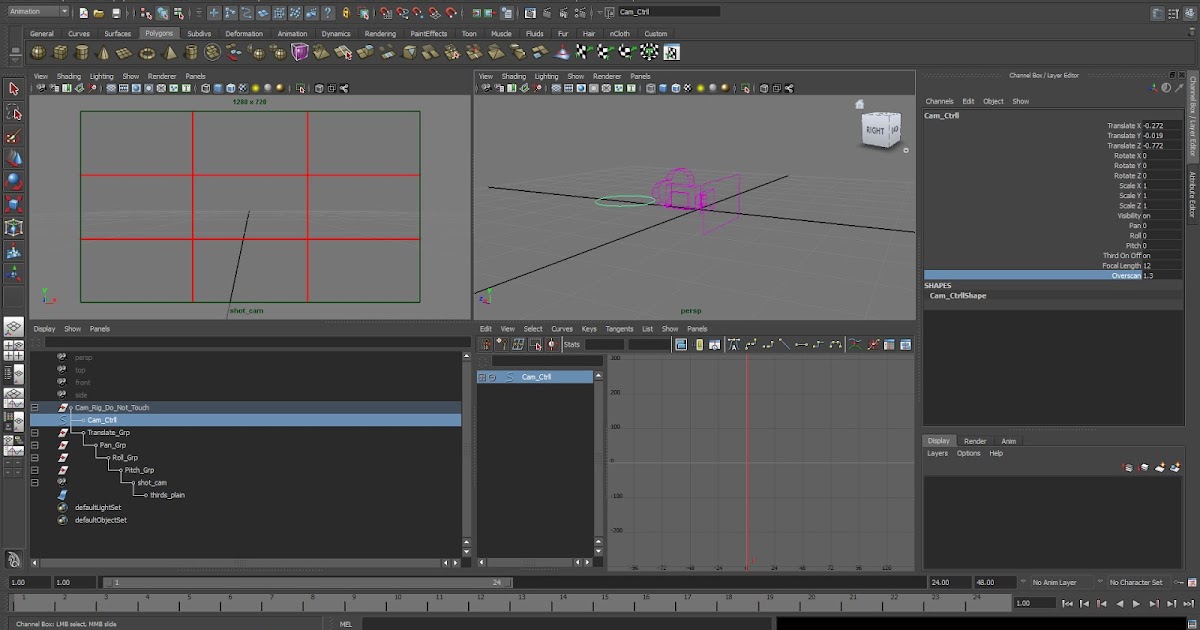
Task: Open the Channels menu in Channel Box
Action: [940, 101]
